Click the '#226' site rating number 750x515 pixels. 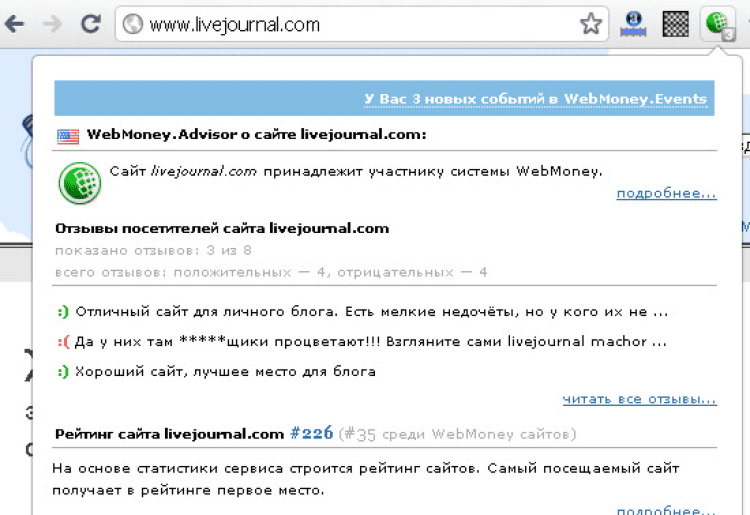[311, 433]
